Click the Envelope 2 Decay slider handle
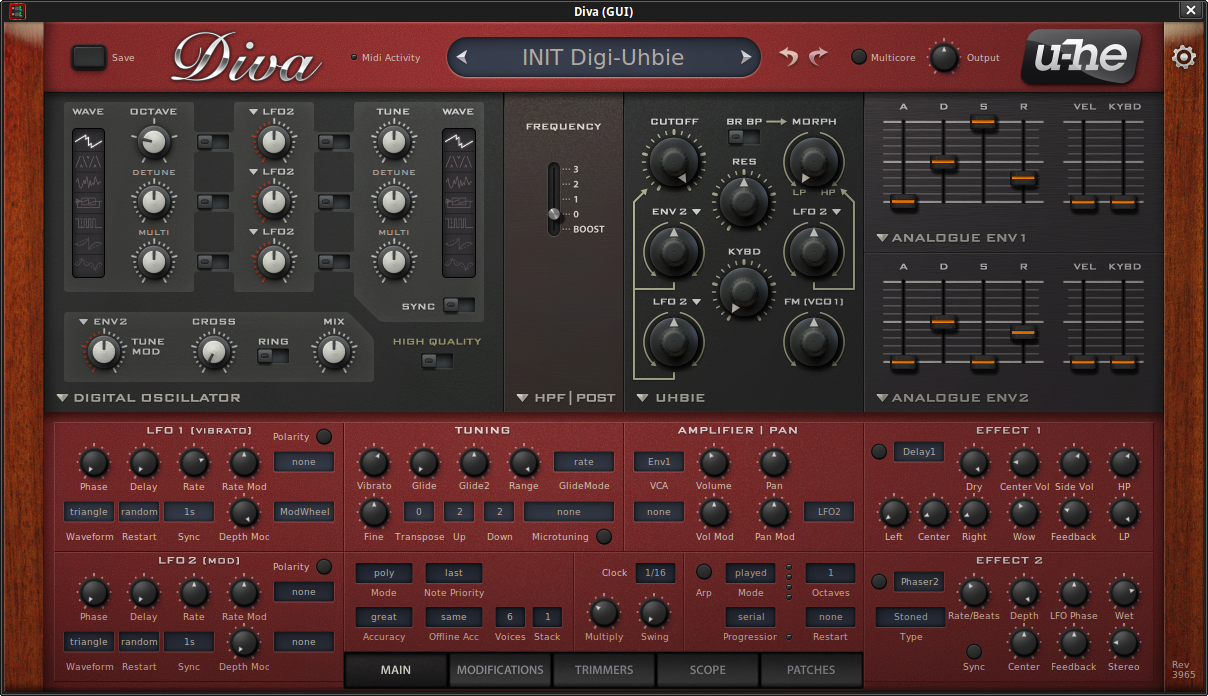Viewport: 1208px width, 696px height. [x=943, y=323]
